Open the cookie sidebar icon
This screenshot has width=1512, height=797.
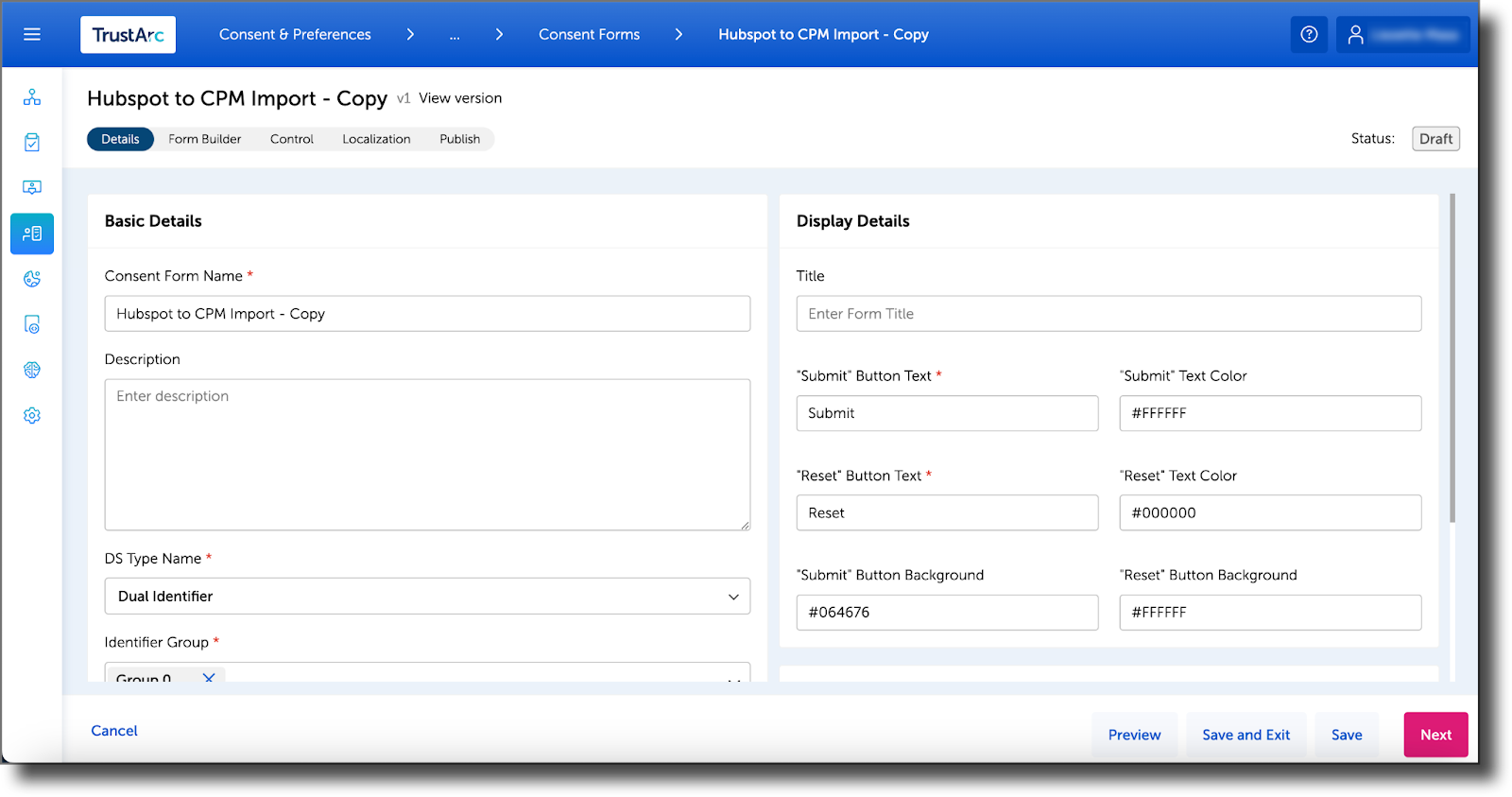(32, 279)
